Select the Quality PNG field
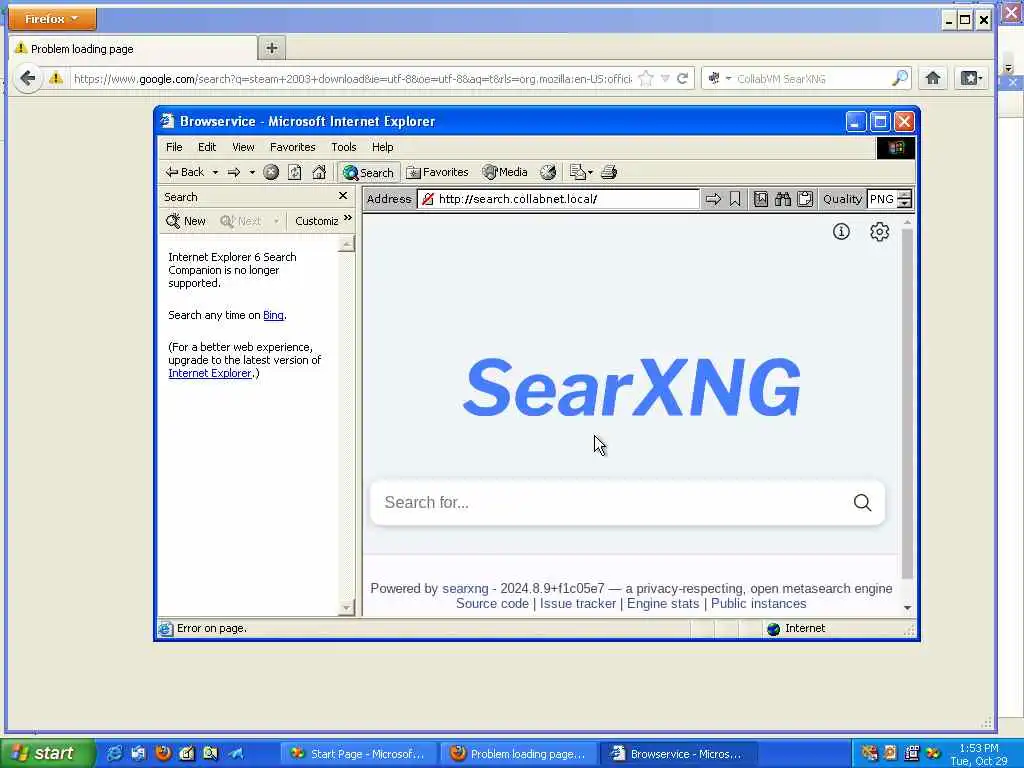Viewport: 1024px width, 768px height. [882, 199]
